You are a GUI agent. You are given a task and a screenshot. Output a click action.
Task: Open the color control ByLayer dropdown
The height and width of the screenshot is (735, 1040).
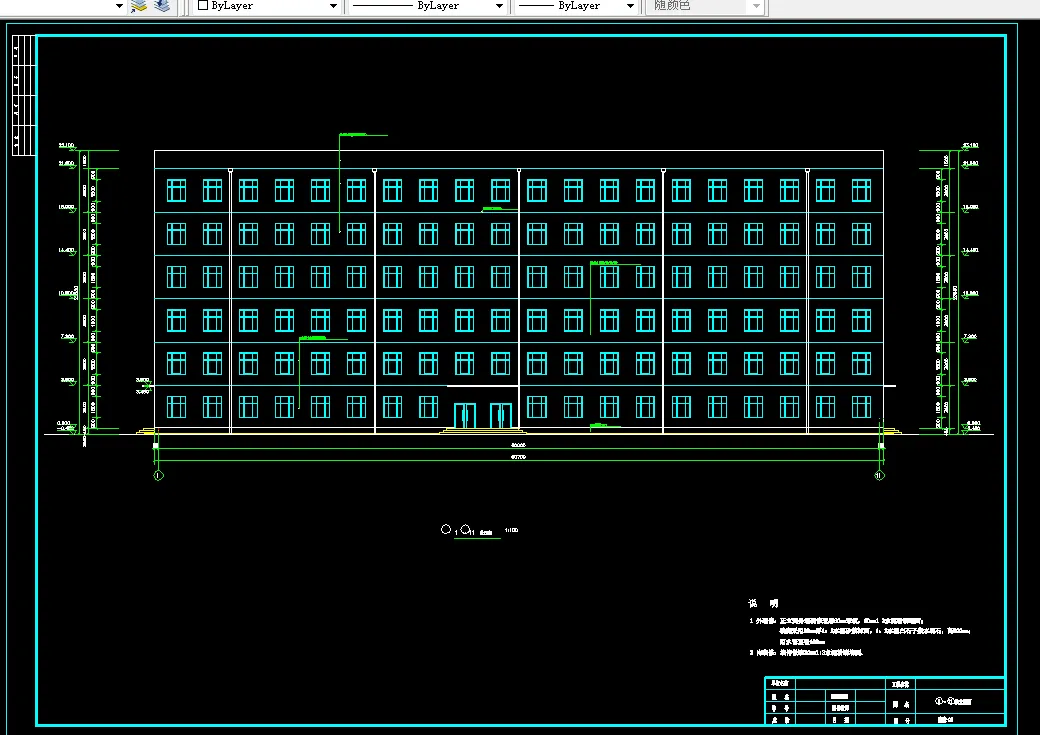(333, 6)
